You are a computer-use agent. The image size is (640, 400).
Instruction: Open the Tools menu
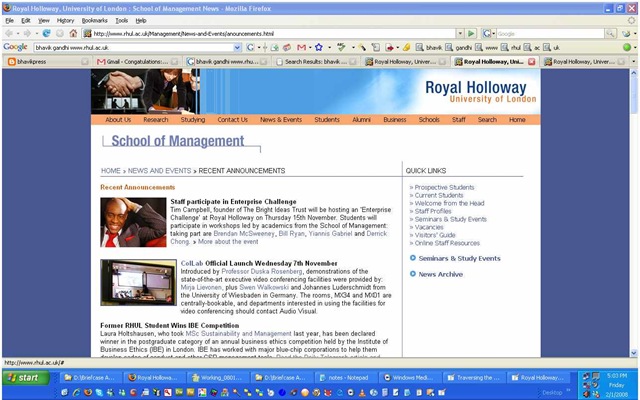(122, 20)
